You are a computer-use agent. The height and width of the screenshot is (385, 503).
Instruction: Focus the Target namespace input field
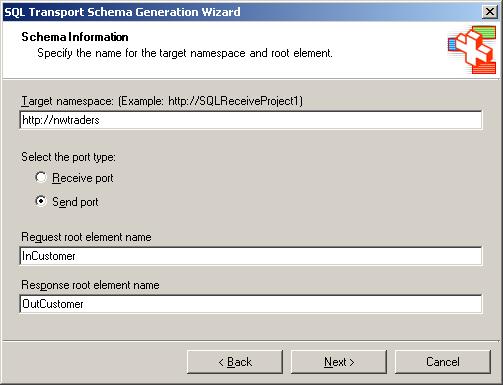[x=251, y=120]
